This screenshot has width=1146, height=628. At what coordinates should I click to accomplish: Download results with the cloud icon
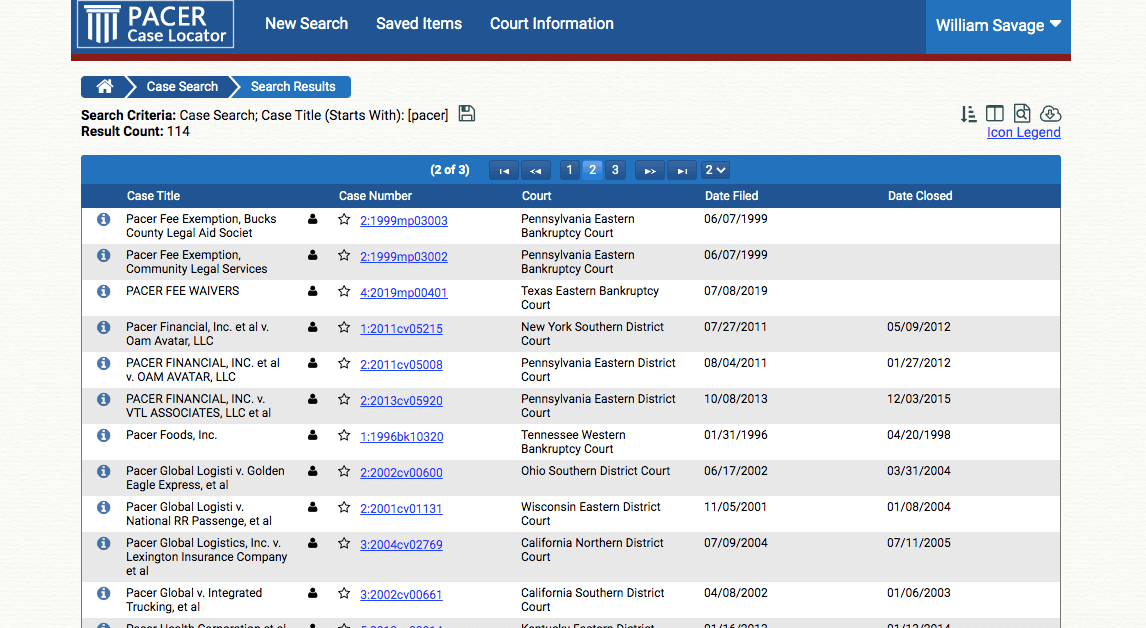click(x=1050, y=113)
